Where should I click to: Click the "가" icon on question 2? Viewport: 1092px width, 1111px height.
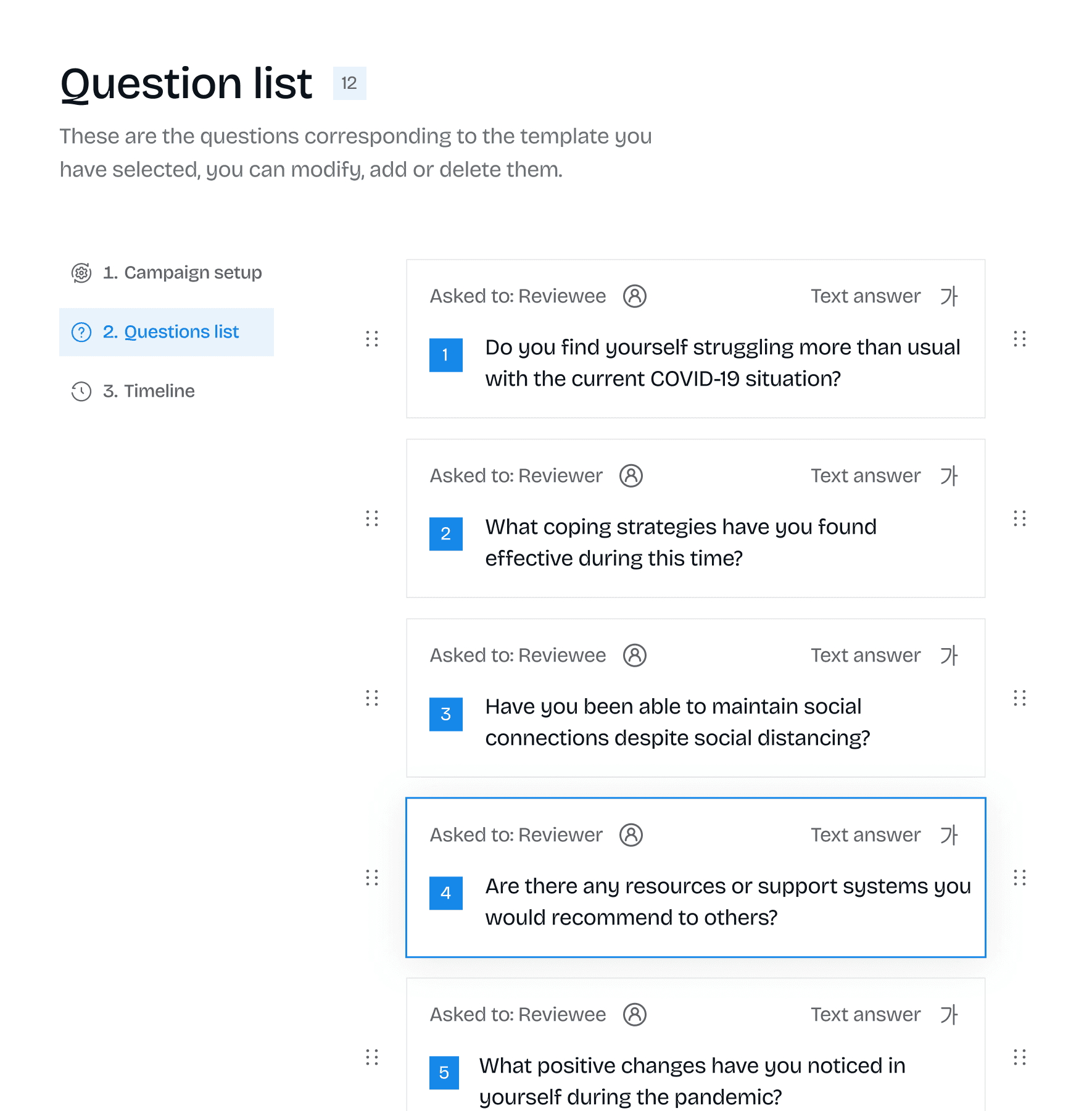click(950, 475)
